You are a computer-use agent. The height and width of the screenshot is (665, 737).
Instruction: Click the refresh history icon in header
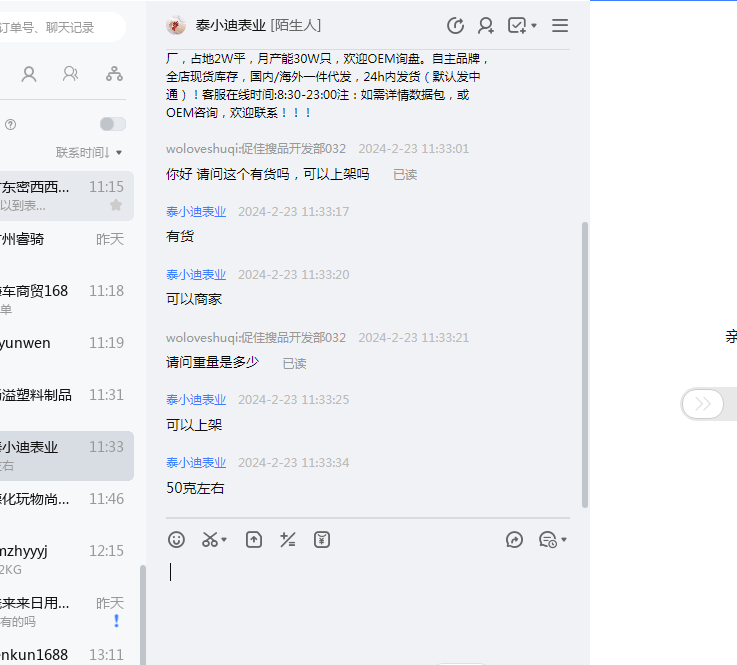tap(455, 26)
